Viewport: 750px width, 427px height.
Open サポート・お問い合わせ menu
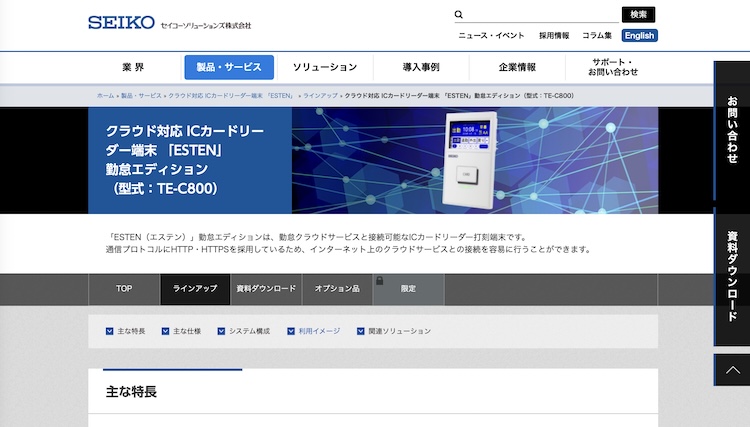(x=613, y=67)
